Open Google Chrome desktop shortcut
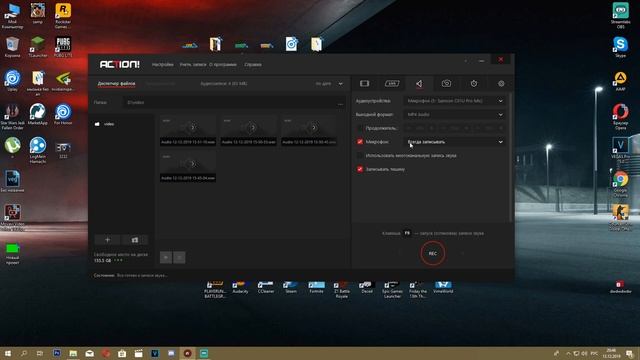Image resolution: width=640 pixels, height=360 pixels. tap(620, 184)
